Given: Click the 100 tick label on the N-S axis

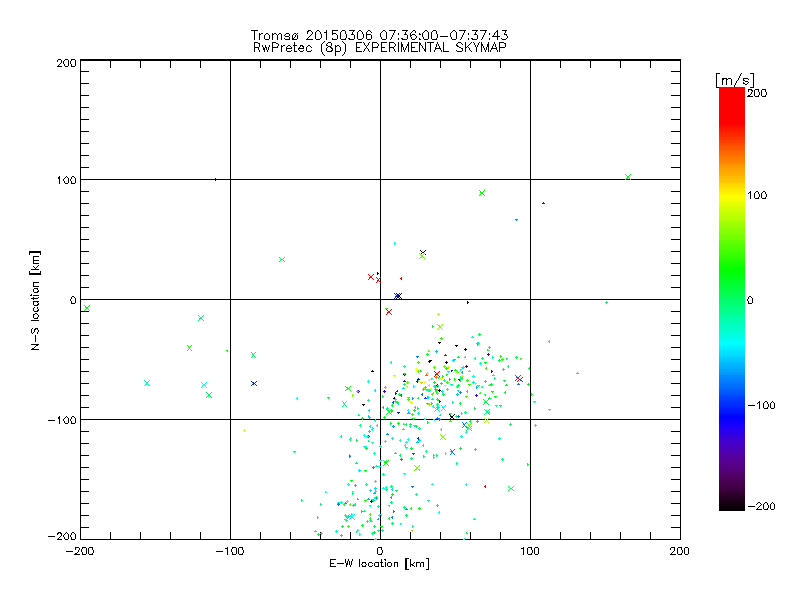Looking at the screenshot, I should 66,180.
